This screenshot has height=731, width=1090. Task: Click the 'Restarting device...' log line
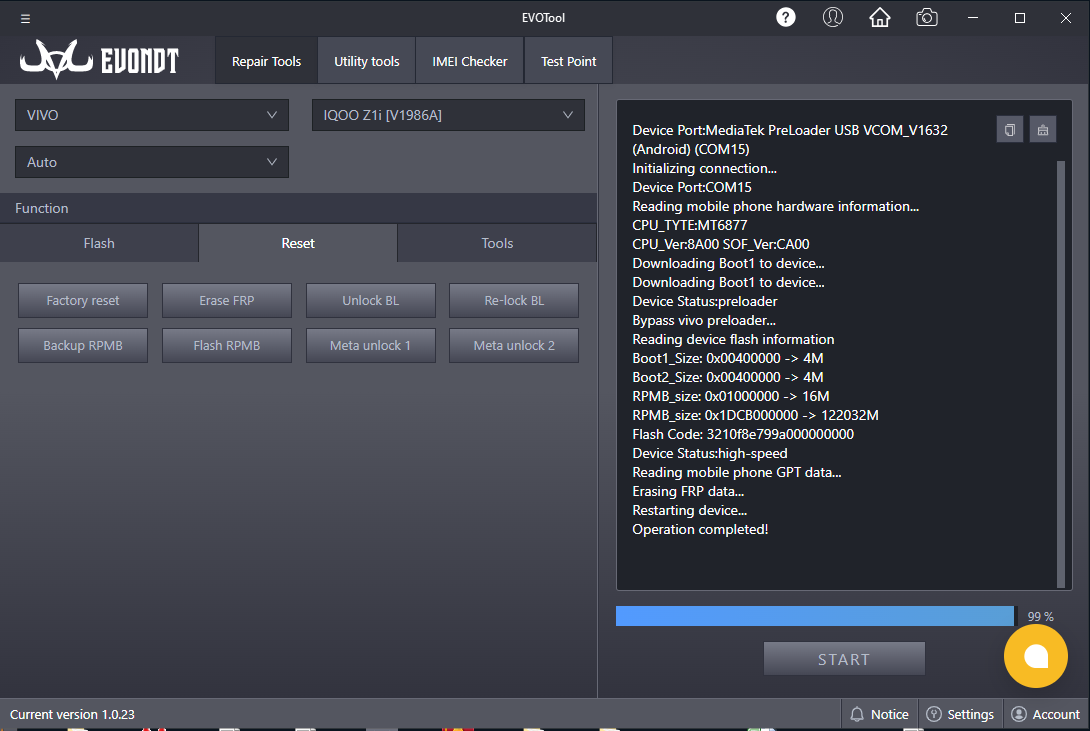coord(690,510)
